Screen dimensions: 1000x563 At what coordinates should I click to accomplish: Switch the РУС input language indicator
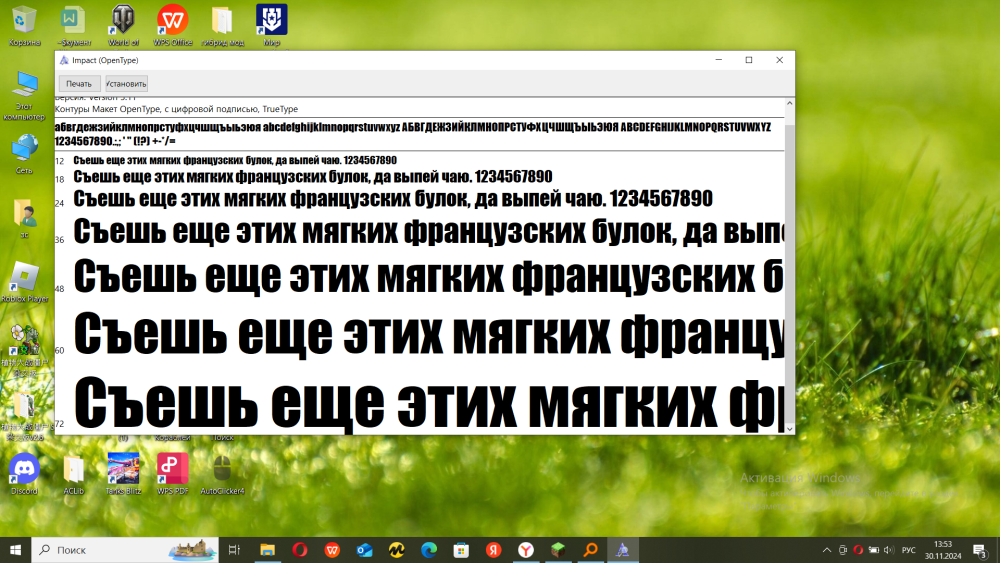tap(909, 550)
